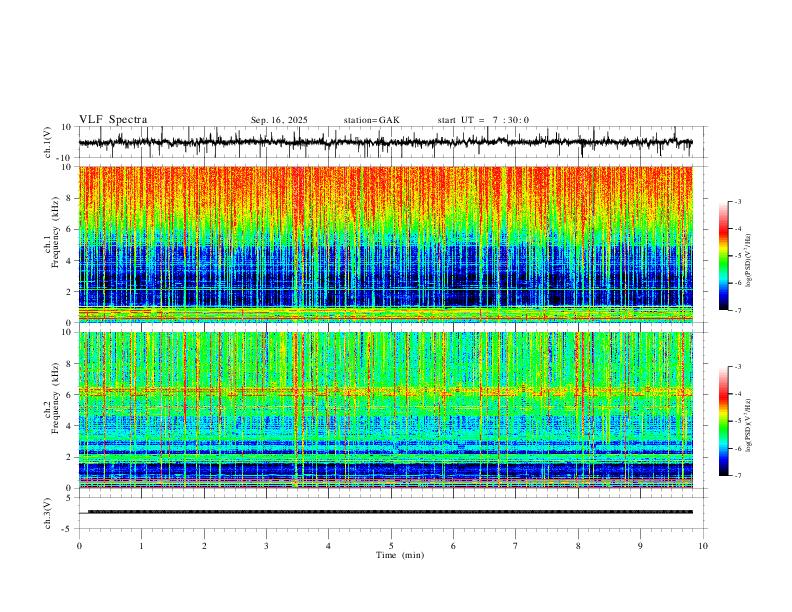Screen dimensions: 792x612
Task: Click inside the ch.1 spectrogram plot
Action: (385, 244)
